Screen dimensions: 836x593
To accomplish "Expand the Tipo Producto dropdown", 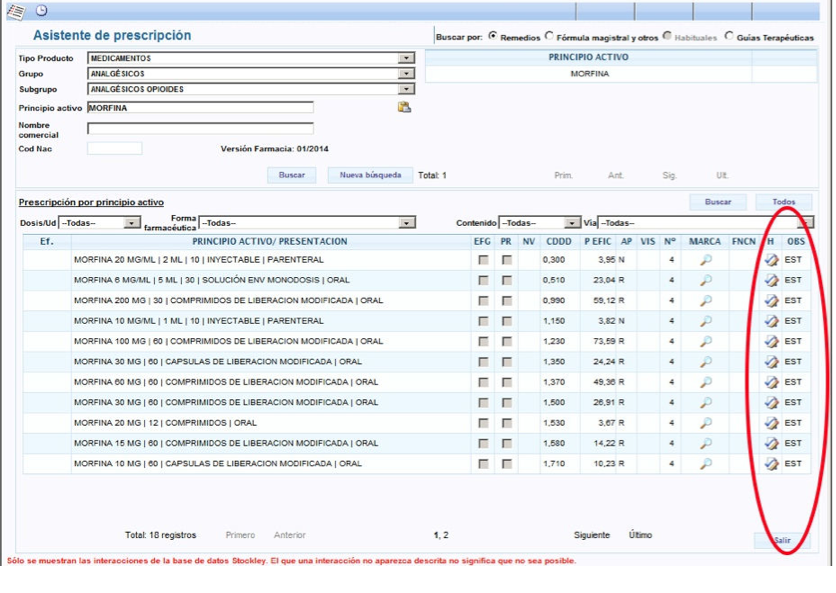I will [x=406, y=59].
